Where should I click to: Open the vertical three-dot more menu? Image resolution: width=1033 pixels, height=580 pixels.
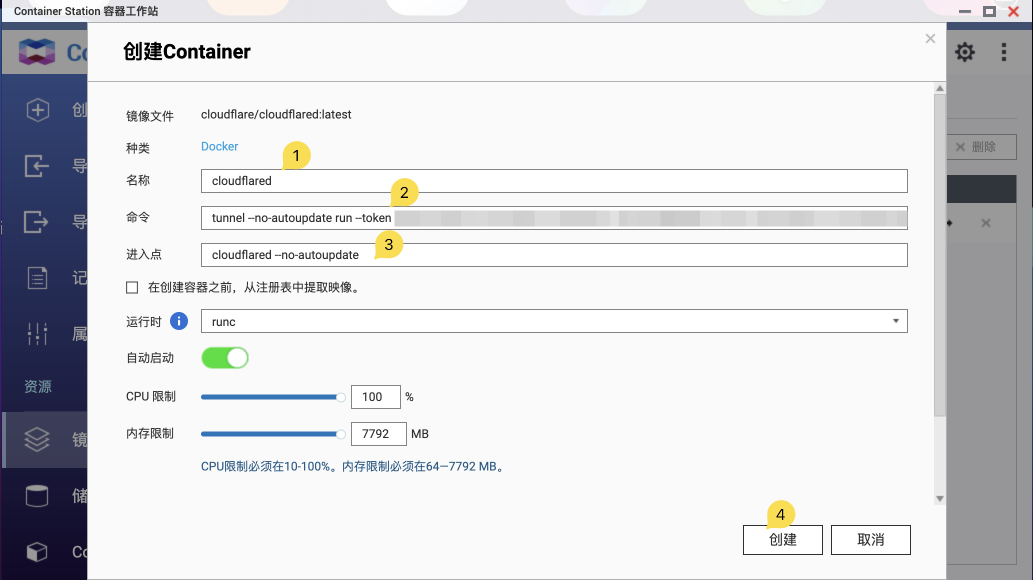click(1004, 51)
